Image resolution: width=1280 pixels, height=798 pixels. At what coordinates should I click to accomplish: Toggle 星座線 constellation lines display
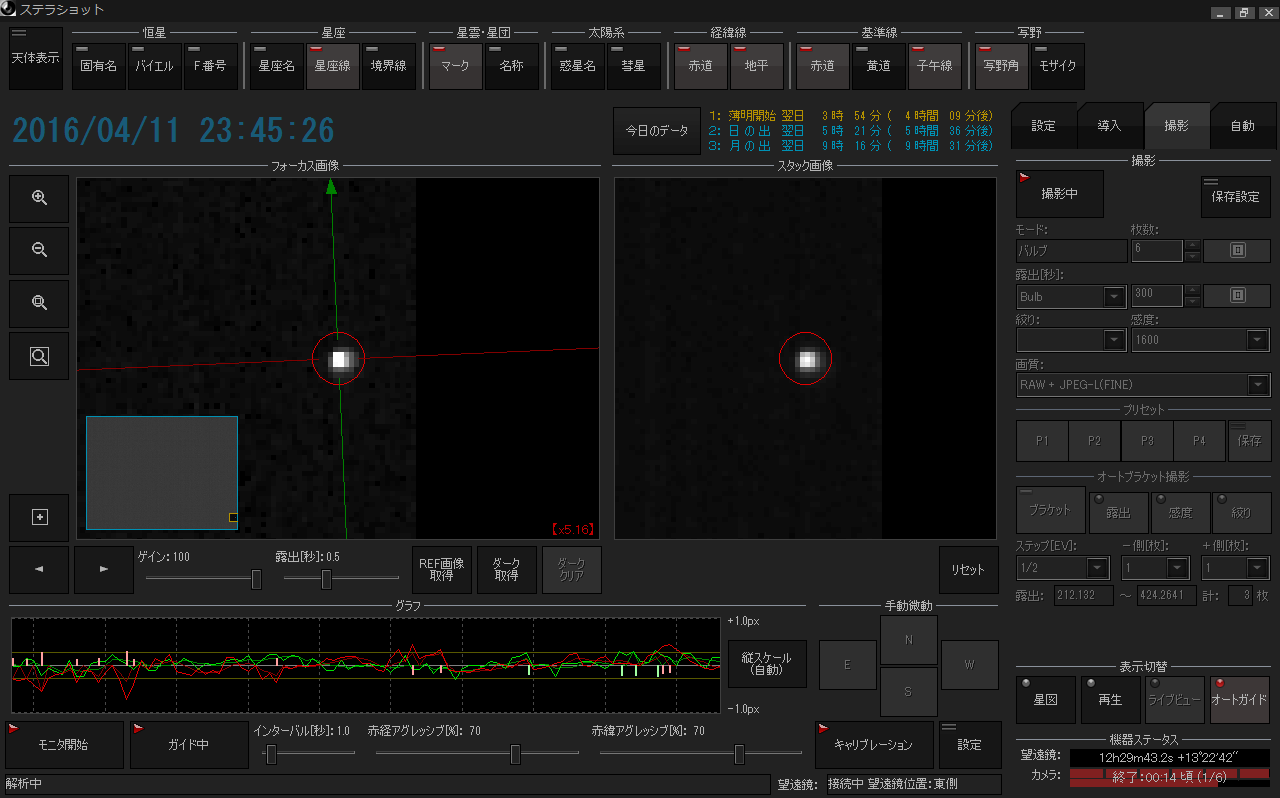tap(332, 66)
